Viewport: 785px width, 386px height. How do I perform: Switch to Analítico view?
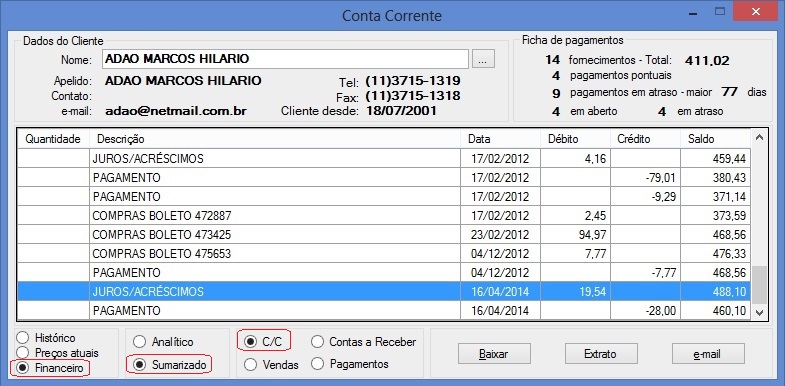coord(139,342)
